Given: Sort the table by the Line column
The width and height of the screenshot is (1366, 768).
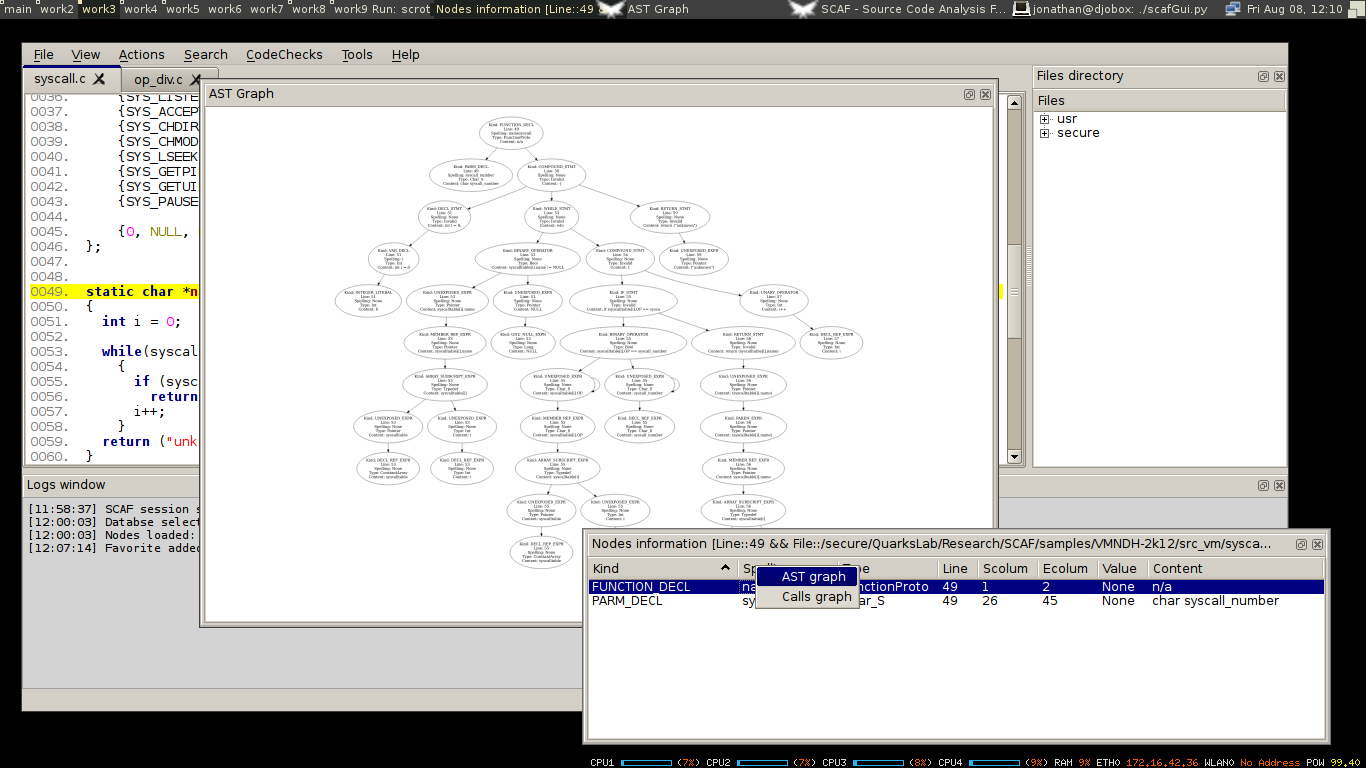Looking at the screenshot, I should click(x=955, y=568).
